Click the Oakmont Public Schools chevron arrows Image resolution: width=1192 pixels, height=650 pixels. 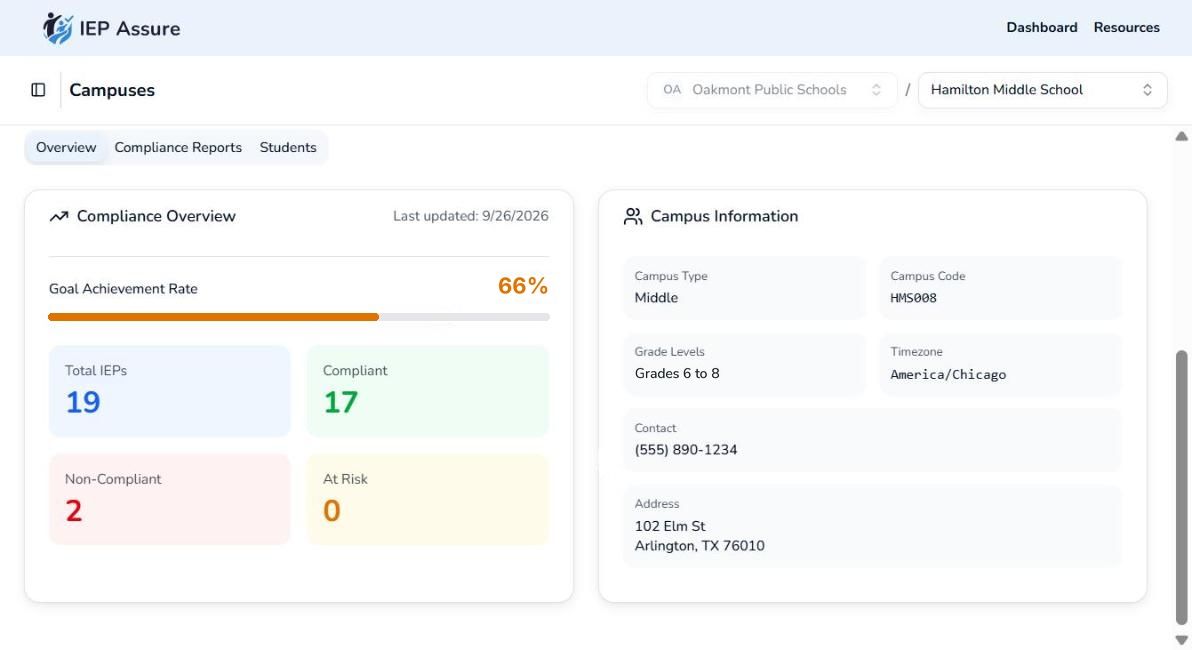(876, 90)
